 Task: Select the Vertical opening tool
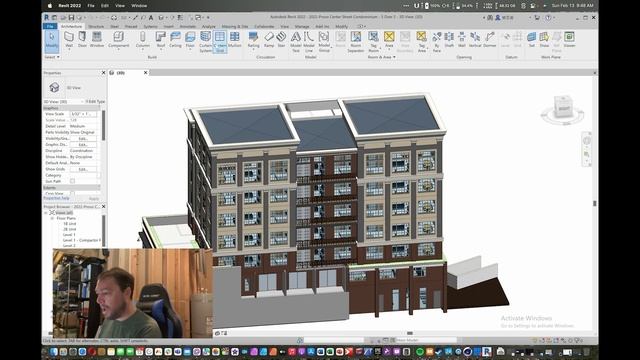pyautogui.click(x=475, y=40)
